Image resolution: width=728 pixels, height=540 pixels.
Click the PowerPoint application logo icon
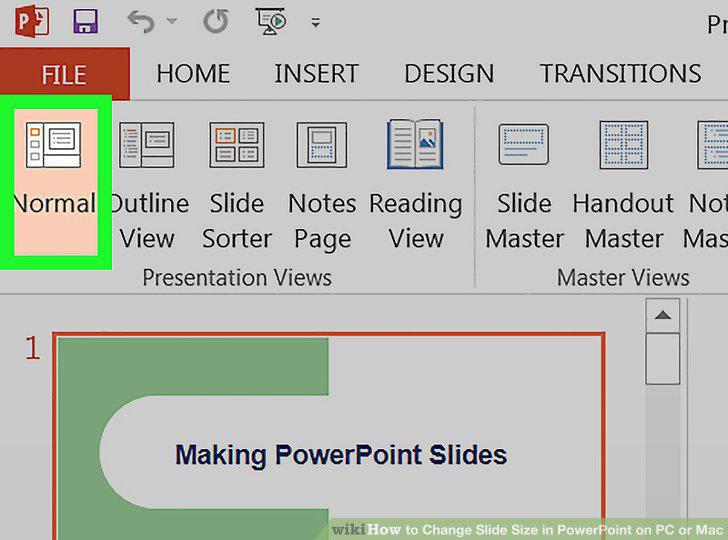32,21
